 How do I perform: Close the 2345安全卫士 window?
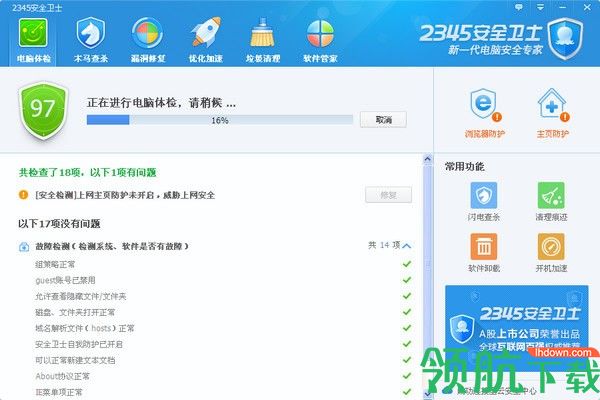click(x=587, y=7)
